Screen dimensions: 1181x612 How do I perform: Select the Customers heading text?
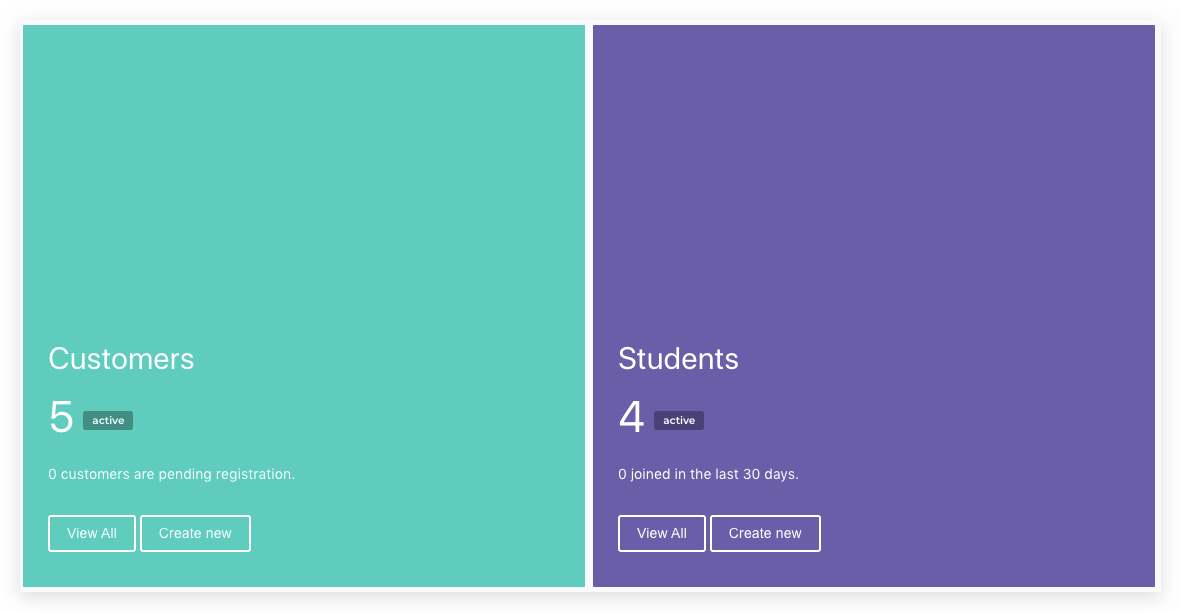coord(121,359)
